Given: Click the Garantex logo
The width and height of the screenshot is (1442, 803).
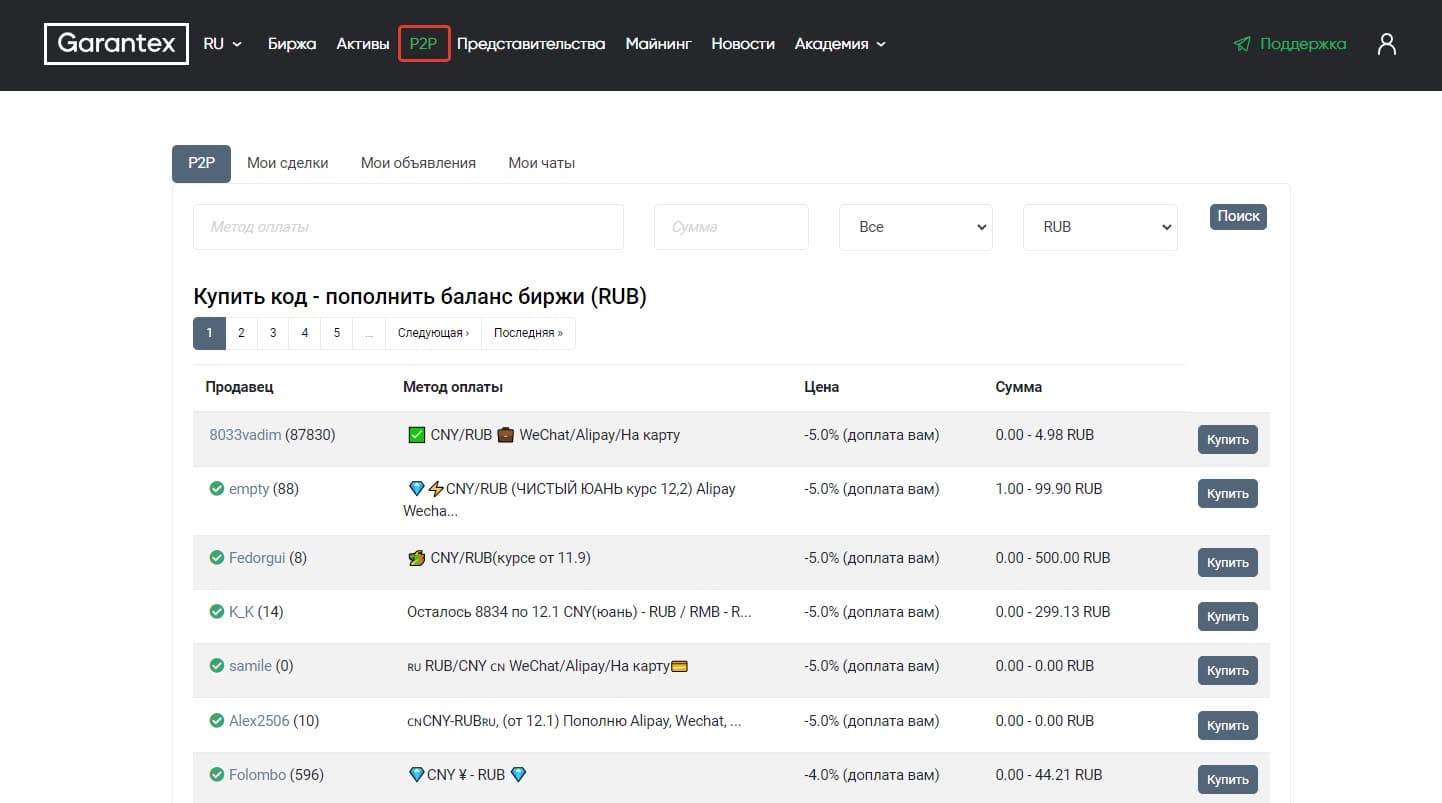Looking at the screenshot, I should coord(117,44).
